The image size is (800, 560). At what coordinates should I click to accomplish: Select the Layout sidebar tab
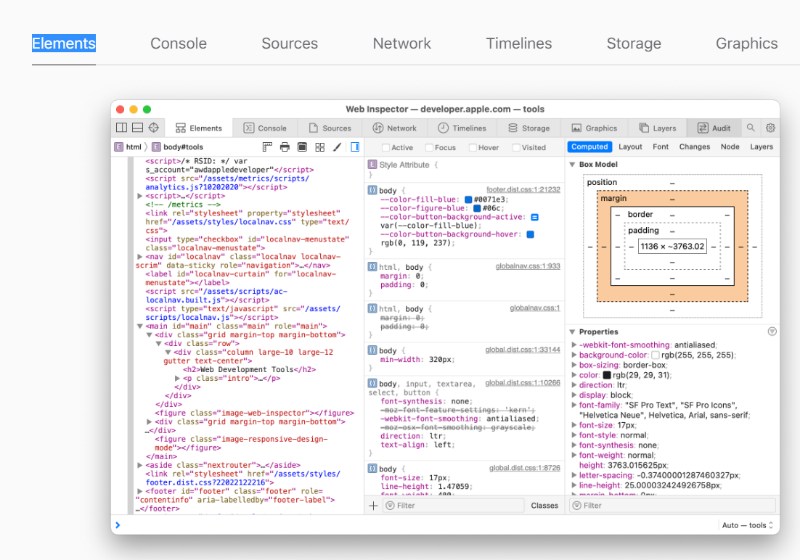[x=630, y=147]
